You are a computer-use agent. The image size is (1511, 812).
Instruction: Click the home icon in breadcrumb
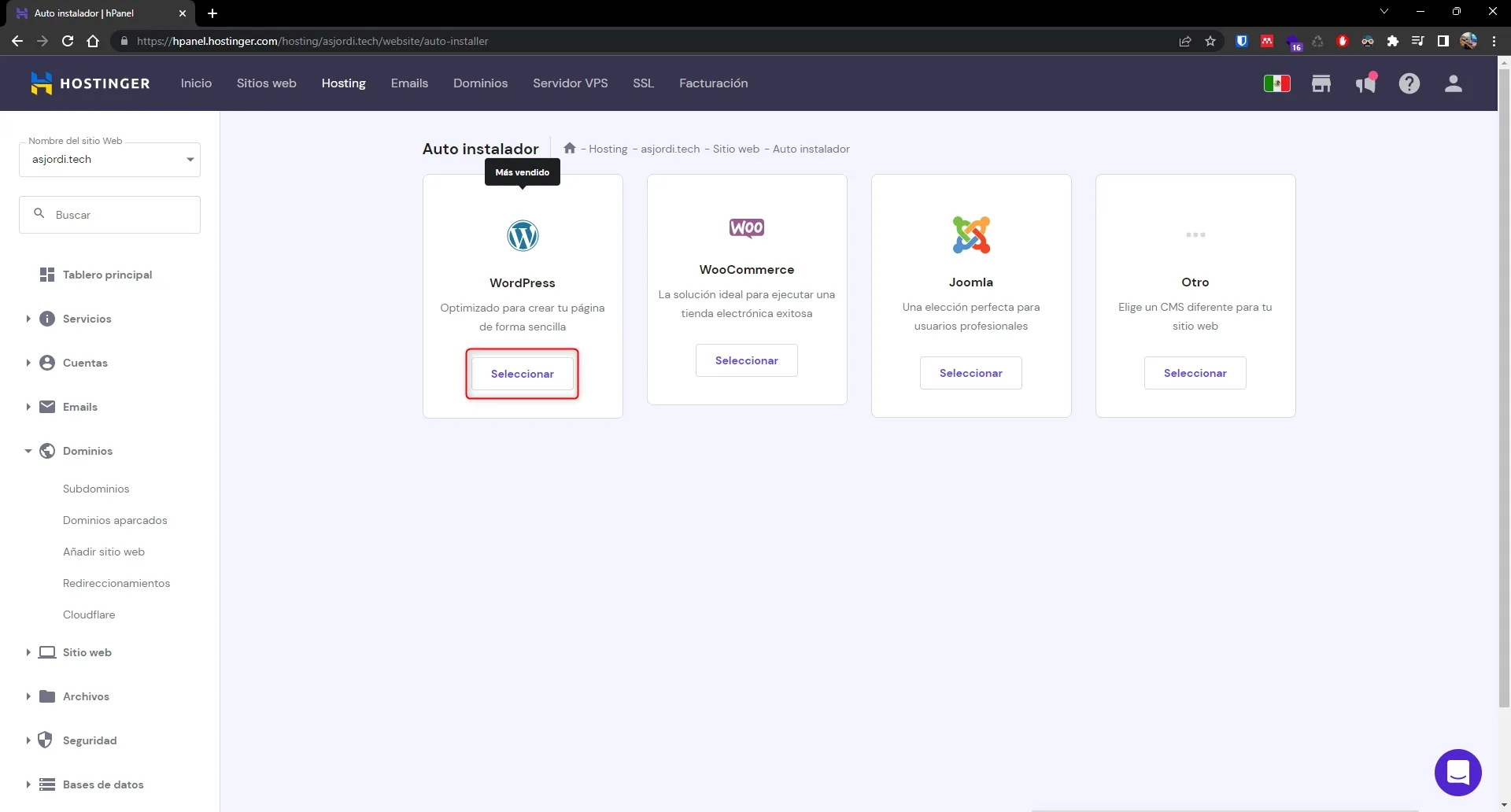click(x=570, y=148)
